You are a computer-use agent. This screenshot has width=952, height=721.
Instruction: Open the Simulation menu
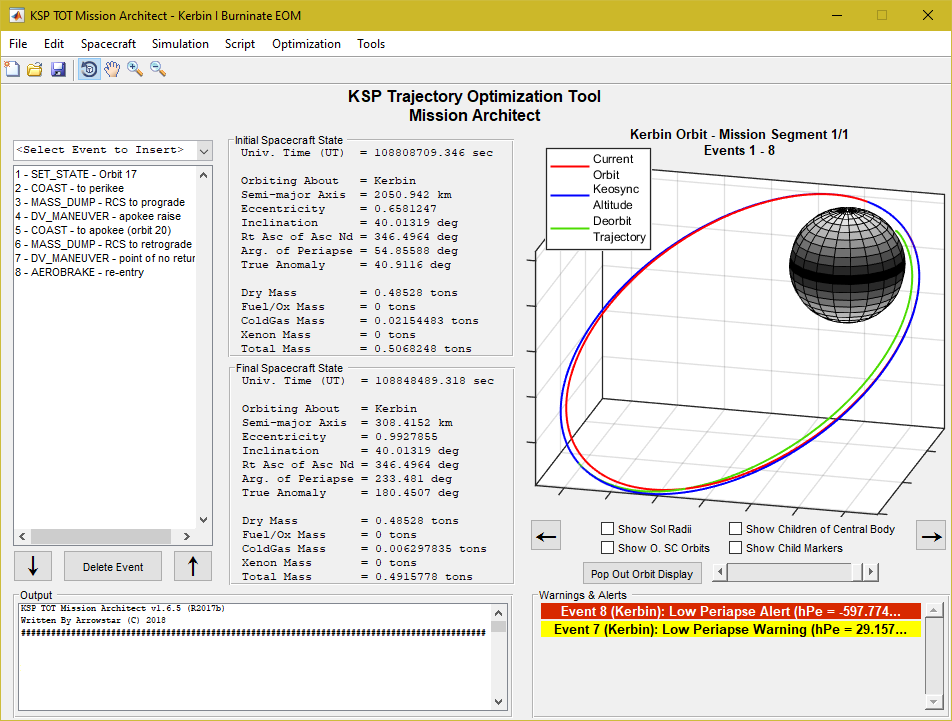180,44
